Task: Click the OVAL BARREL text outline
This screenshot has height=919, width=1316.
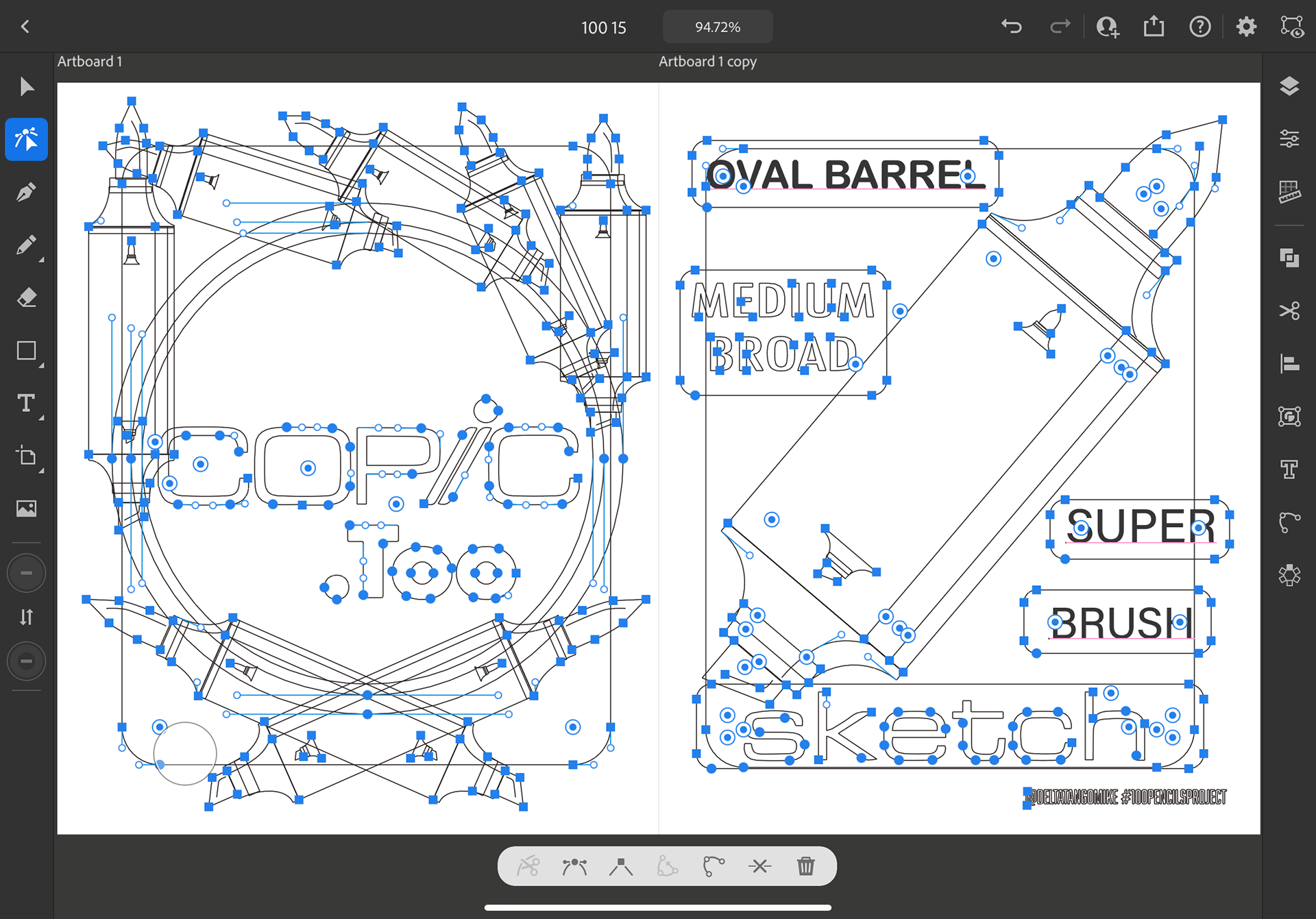Action: pos(845,174)
